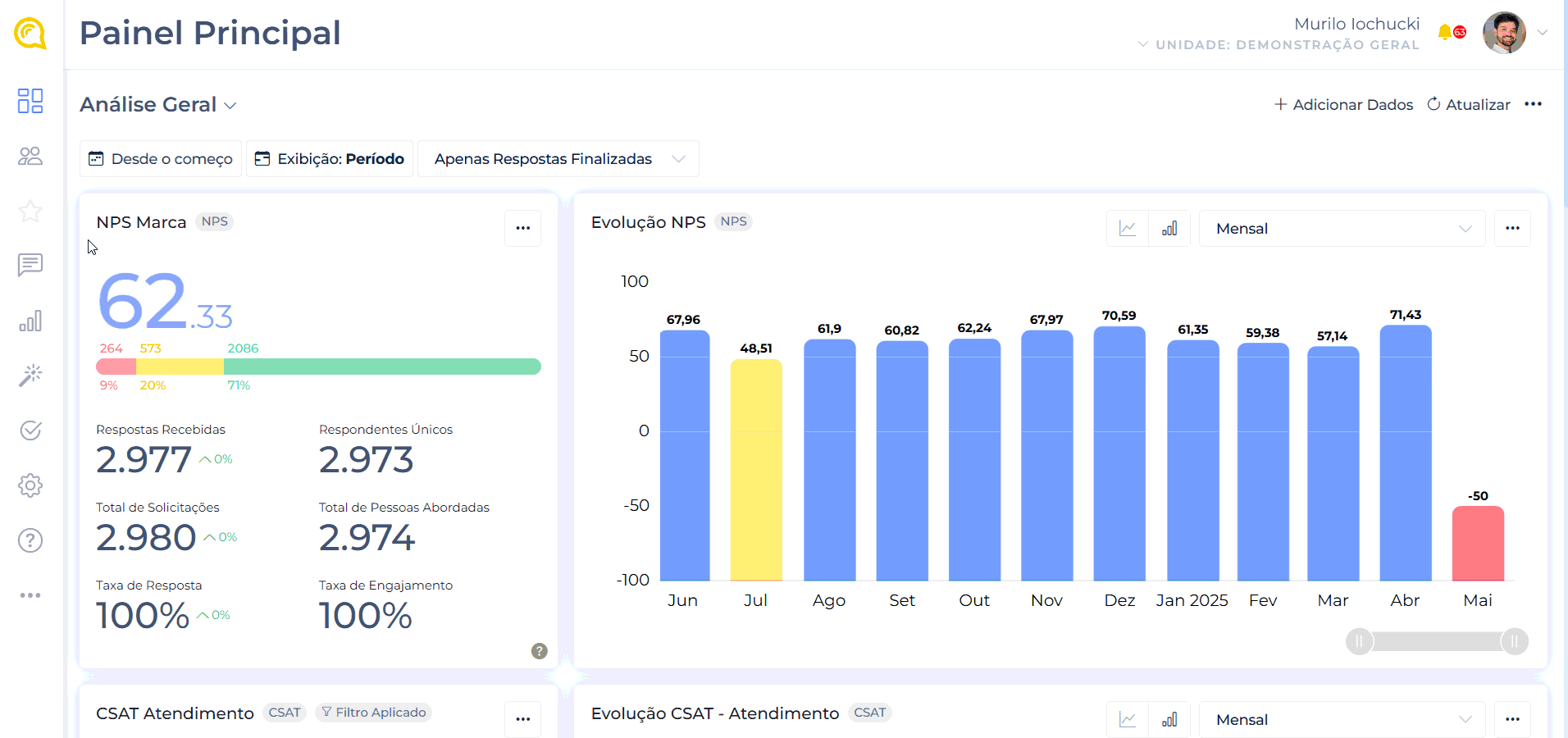Open the chat messages sidebar icon
Screen dimensions: 1568x738
[30, 265]
